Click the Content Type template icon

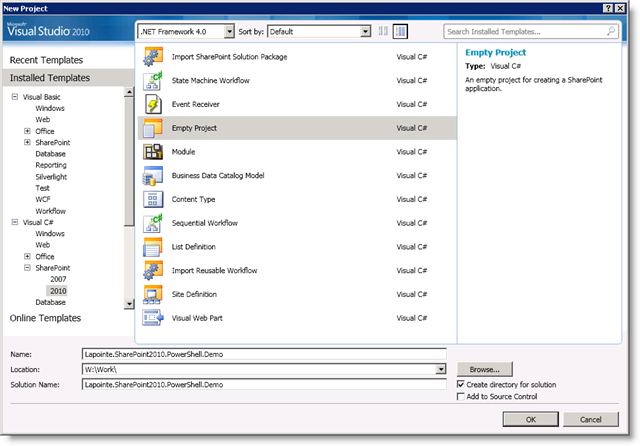pos(153,199)
